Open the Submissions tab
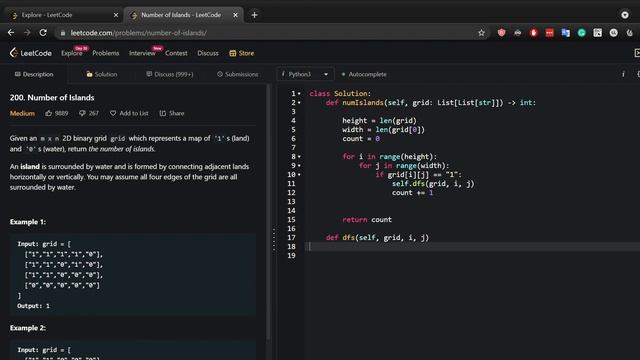 tap(238, 74)
